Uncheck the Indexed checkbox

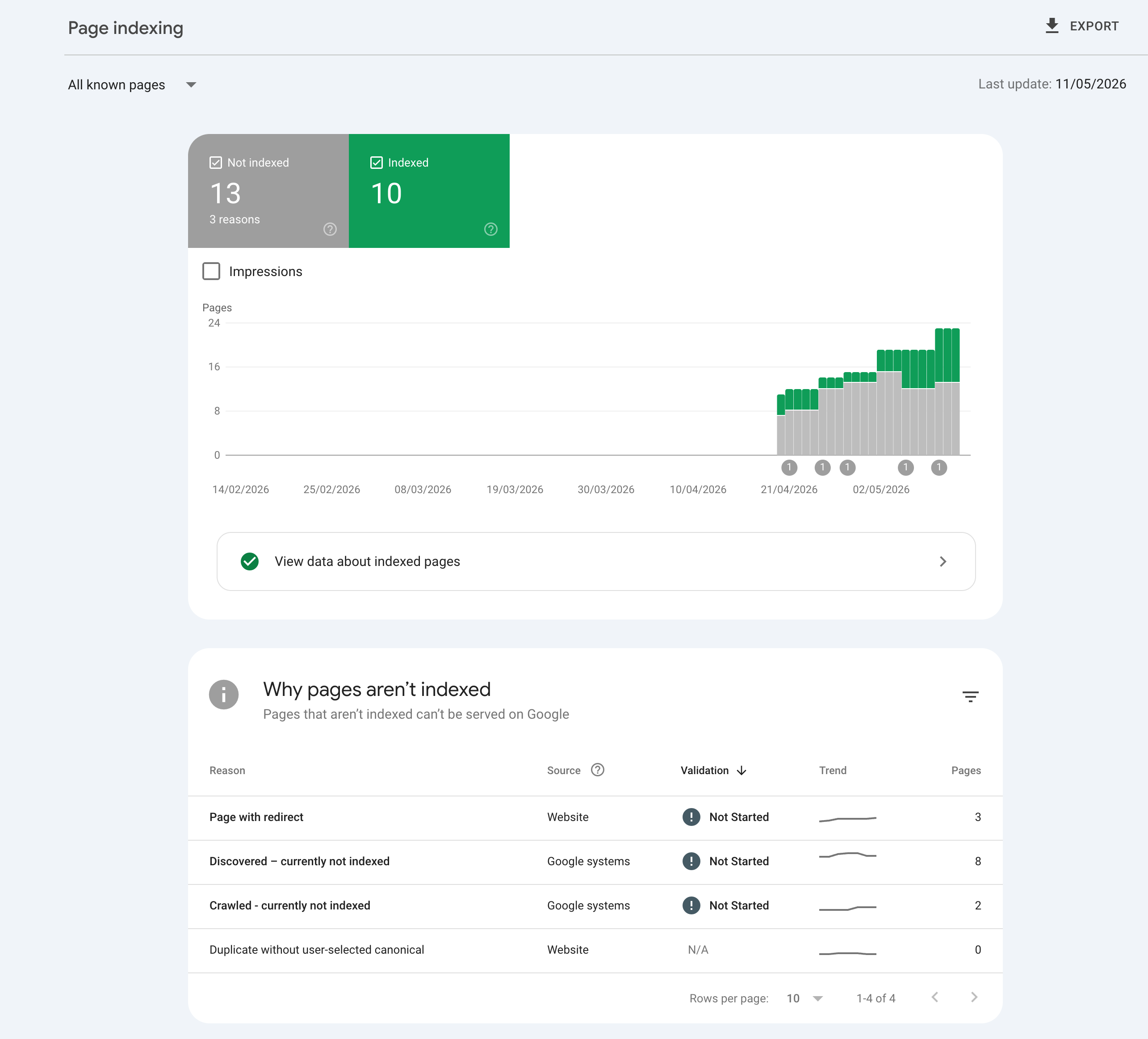377,163
